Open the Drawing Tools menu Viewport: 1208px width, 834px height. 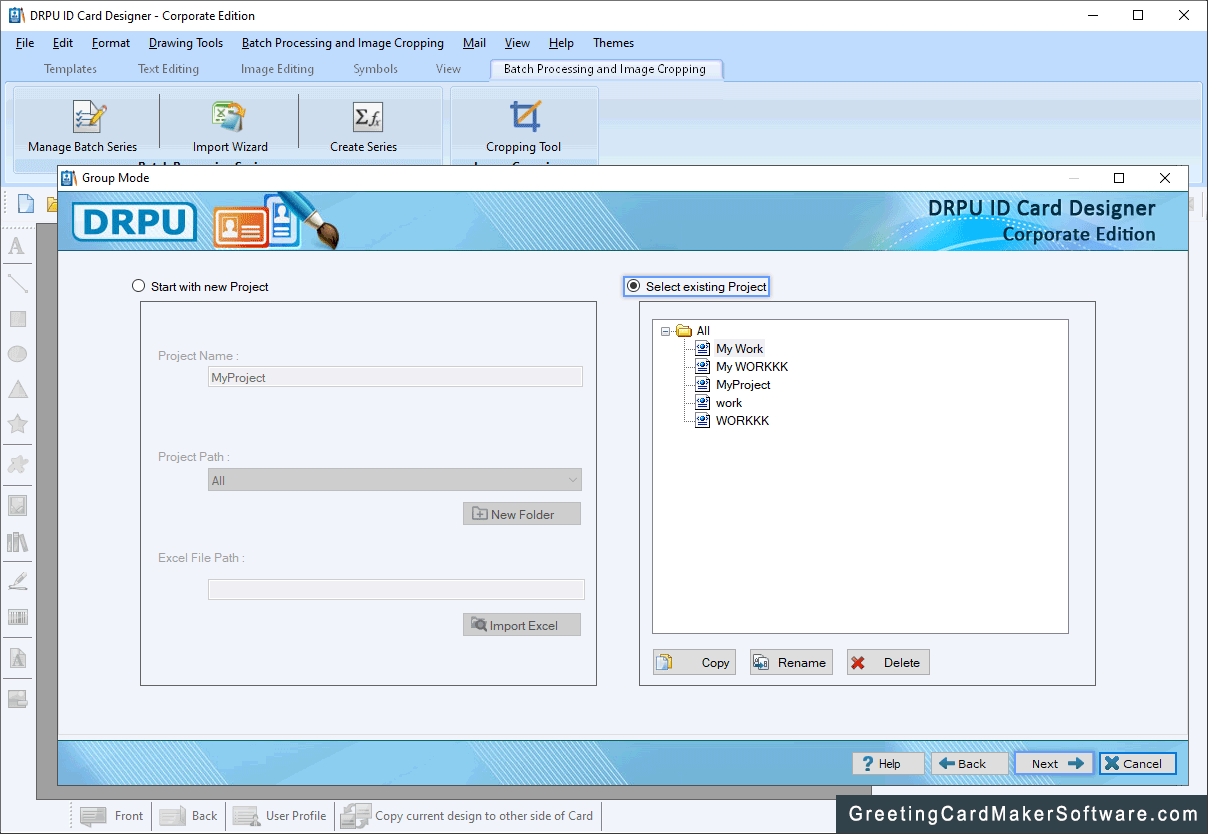point(186,43)
